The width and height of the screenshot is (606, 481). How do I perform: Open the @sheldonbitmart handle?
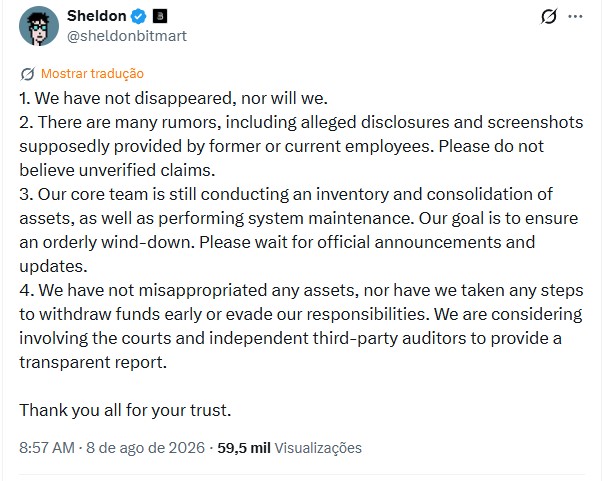click(127, 36)
